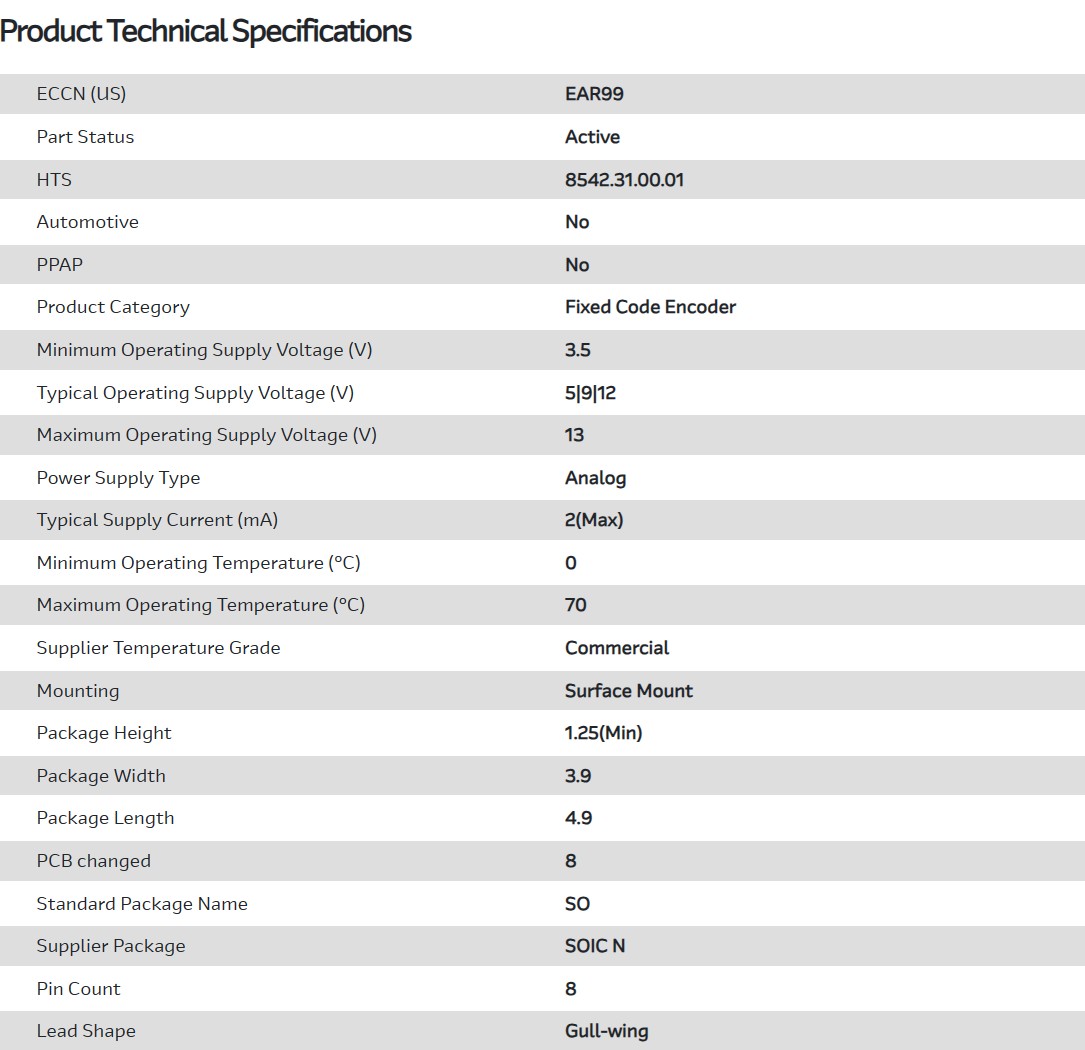Viewport: 1085px width, 1050px height.
Task: Select the Gull-wing lead shape value
Action: (x=606, y=1031)
